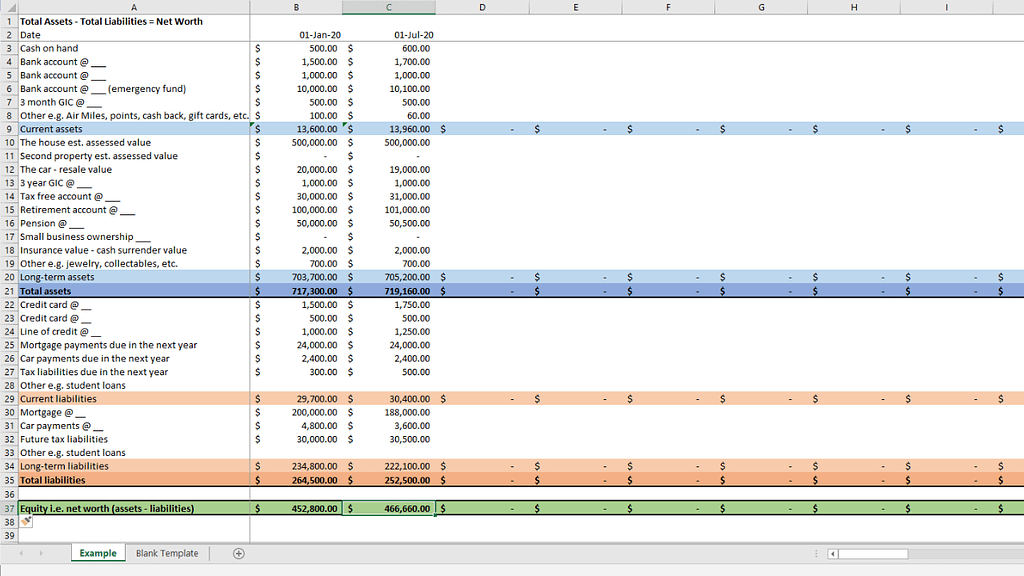The image size is (1024, 576).
Task: Add a new sheet with plus icon
Action: coord(238,553)
